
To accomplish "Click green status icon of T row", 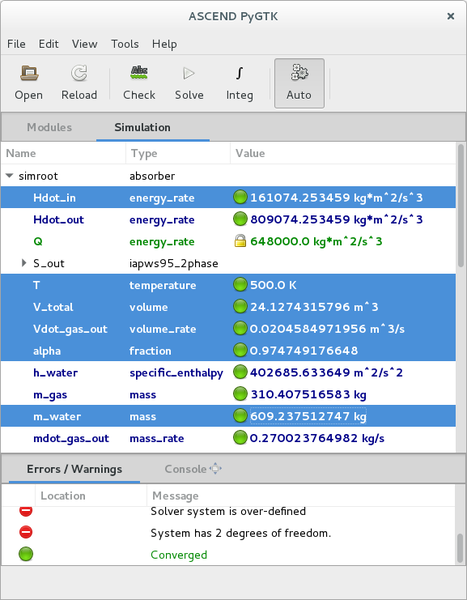I will click(240, 285).
